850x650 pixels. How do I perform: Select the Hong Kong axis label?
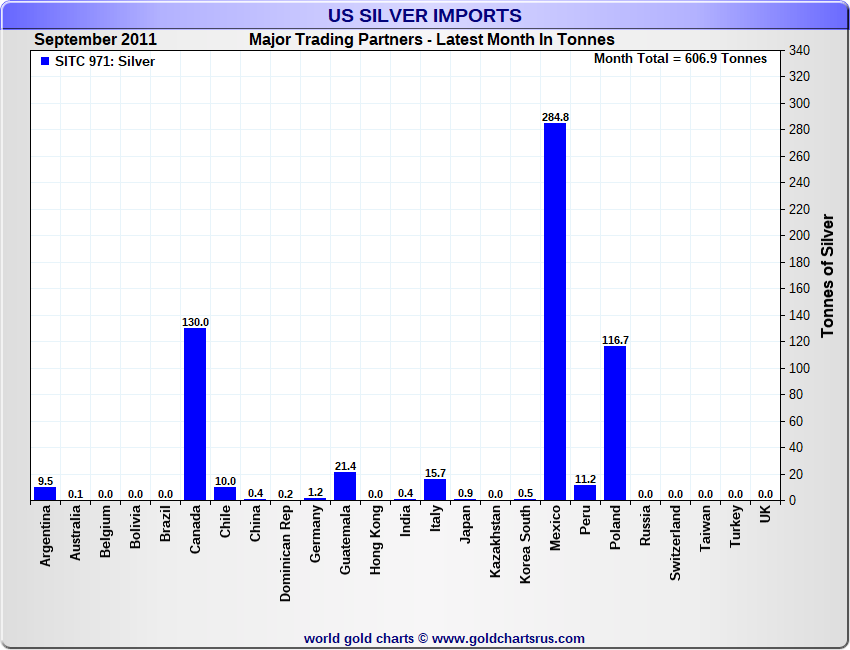[375, 540]
